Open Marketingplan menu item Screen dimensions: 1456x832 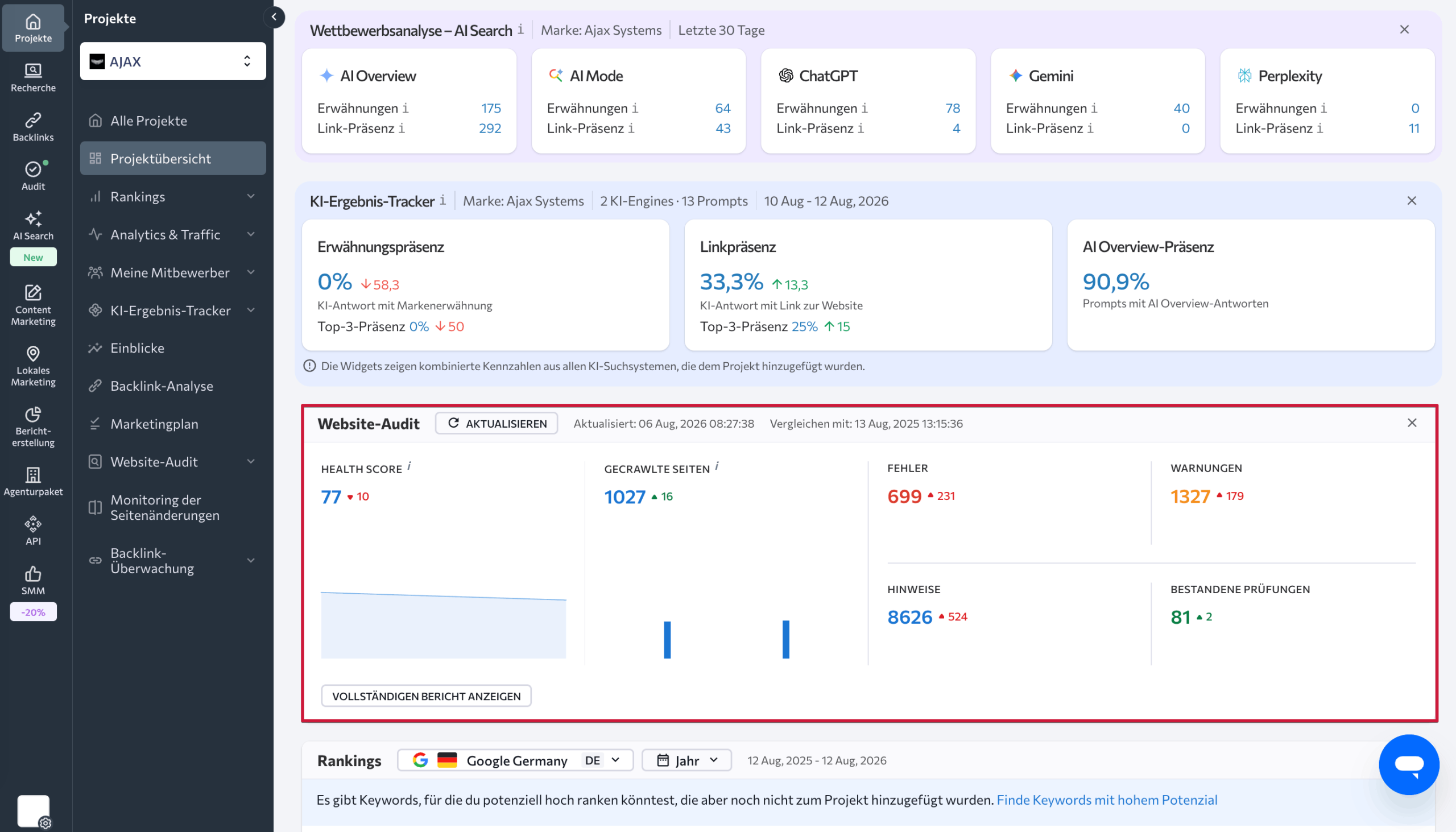click(172, 424)
